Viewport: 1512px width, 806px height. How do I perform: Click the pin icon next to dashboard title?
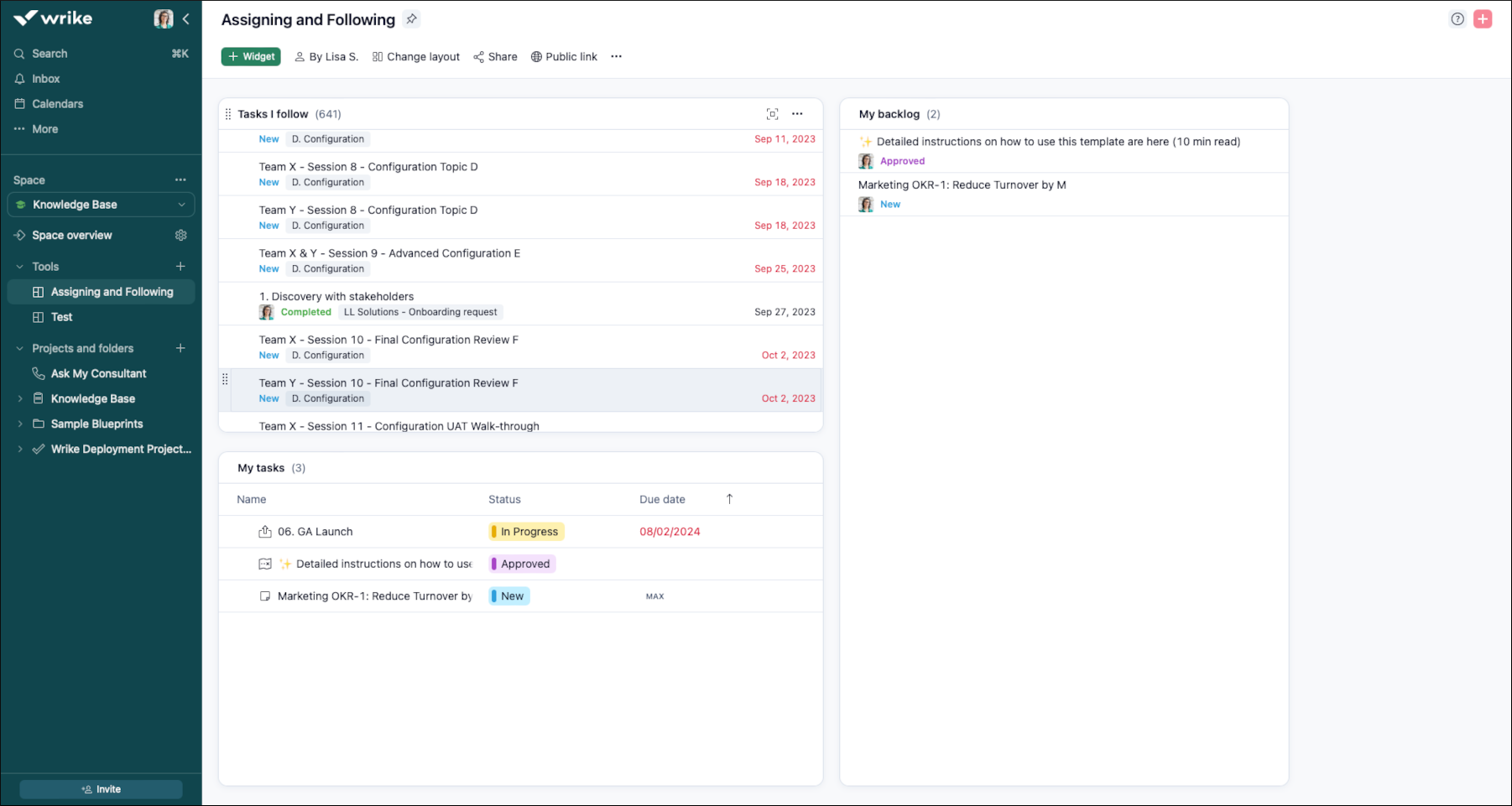(411, 19)
